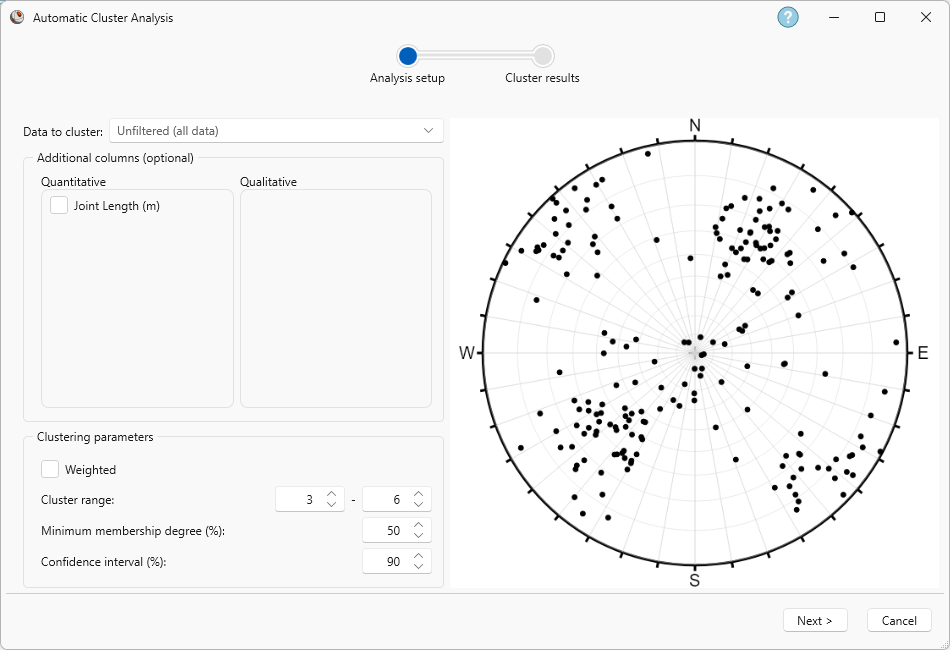Select the Cluster results step circle
Viewport: 950px width, 650px height.
tap(543, 56)
